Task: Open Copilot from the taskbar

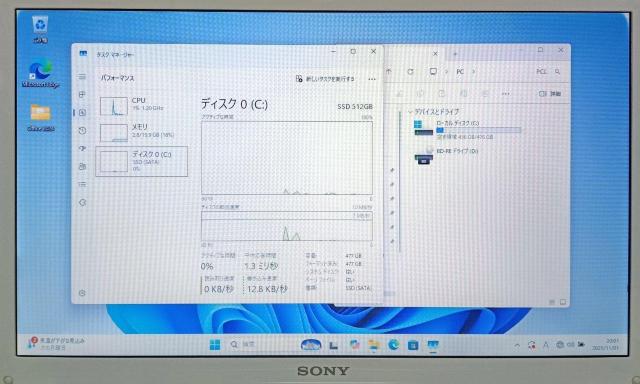Action: click(355, 345)
